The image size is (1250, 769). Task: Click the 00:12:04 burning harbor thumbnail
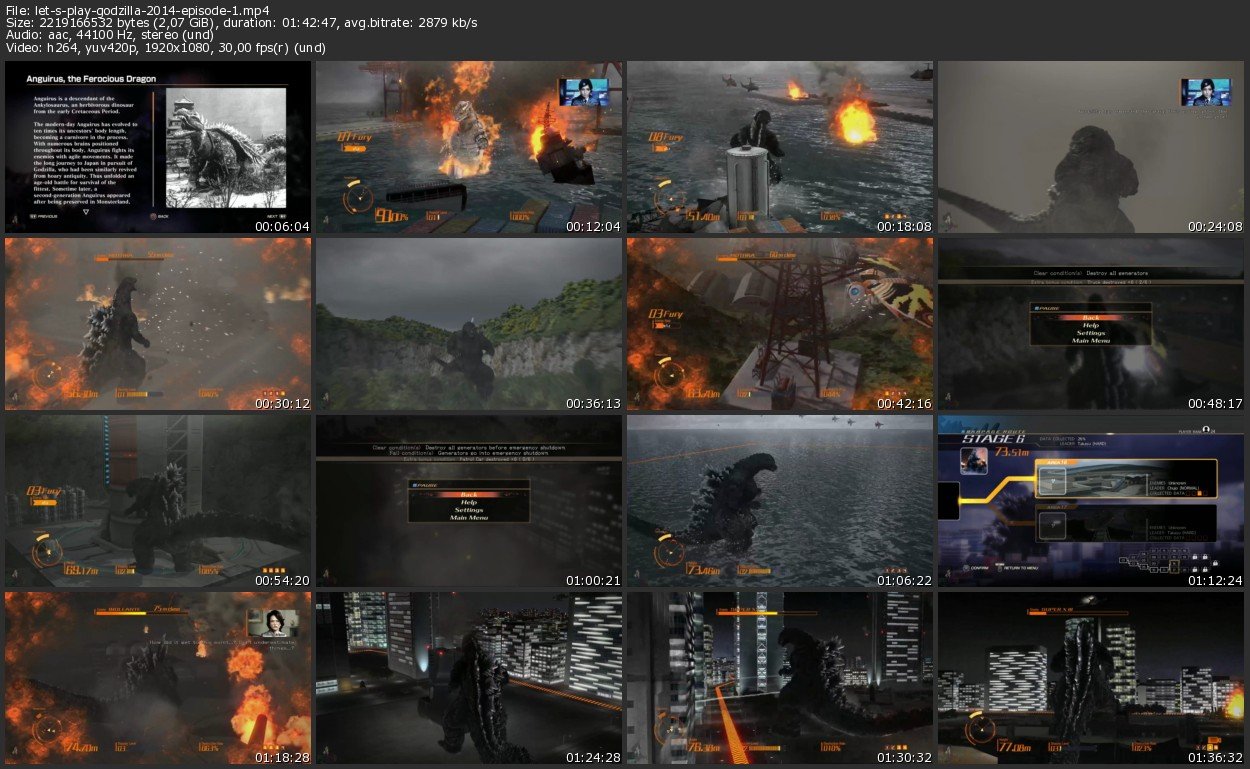point(469,147)
